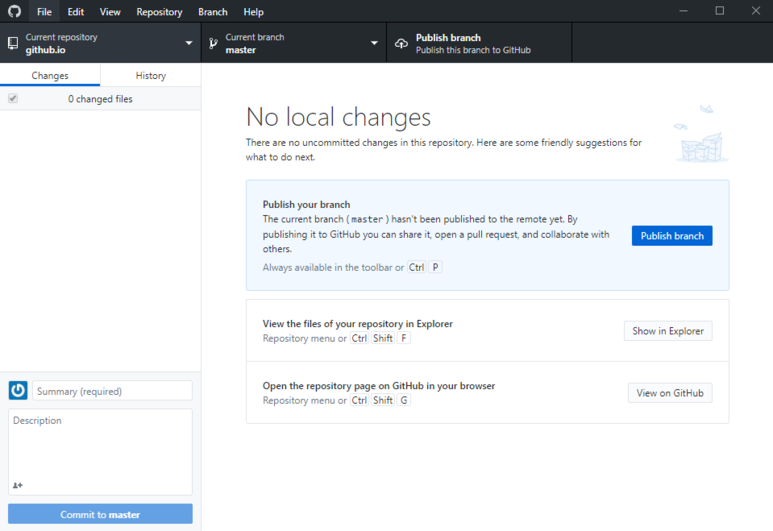Close the GitHub Desktop window
This screenshot has width=773, height=531.
(756, 11)
